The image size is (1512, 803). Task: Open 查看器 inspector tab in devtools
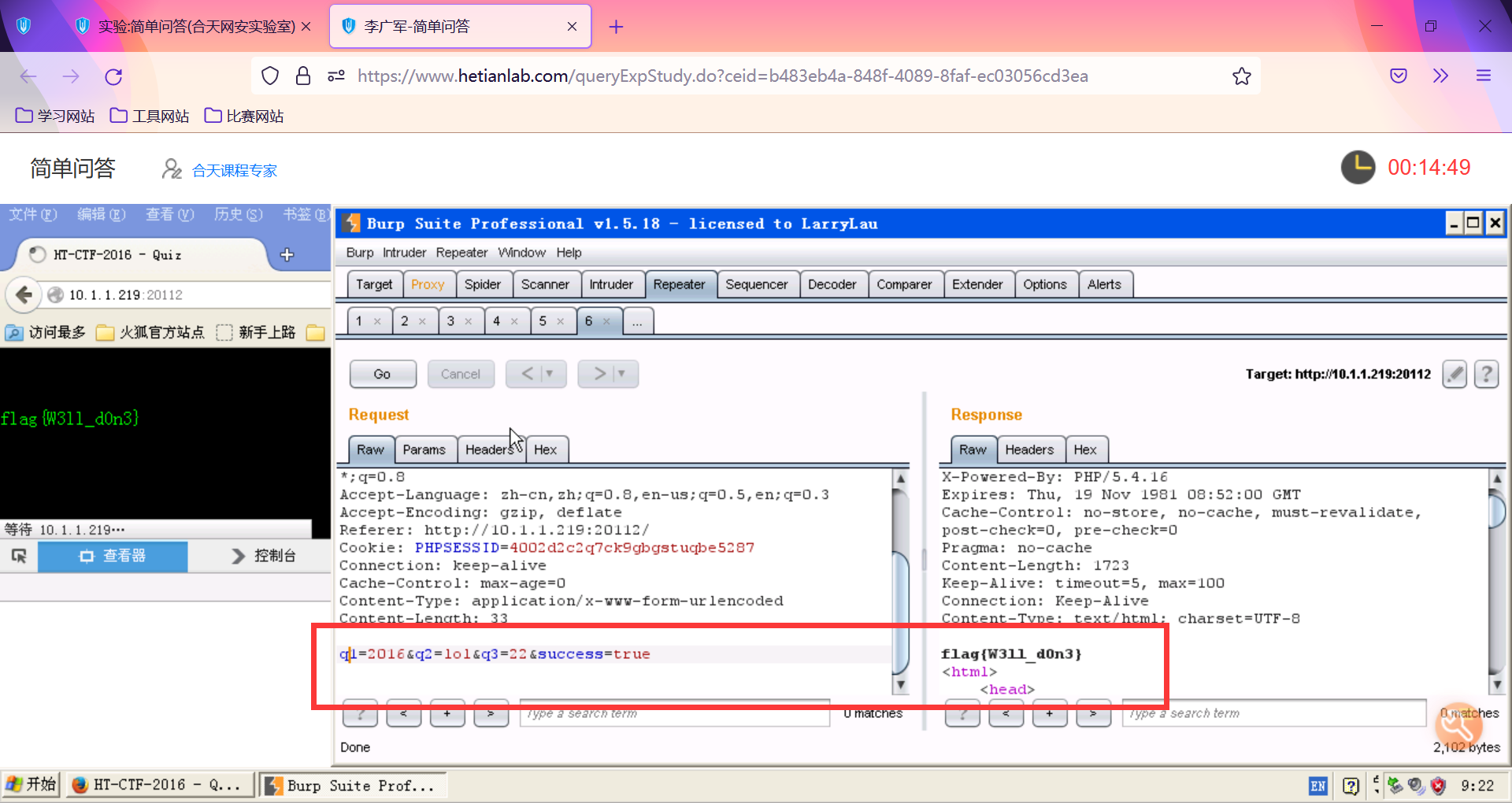click(113, 556)
